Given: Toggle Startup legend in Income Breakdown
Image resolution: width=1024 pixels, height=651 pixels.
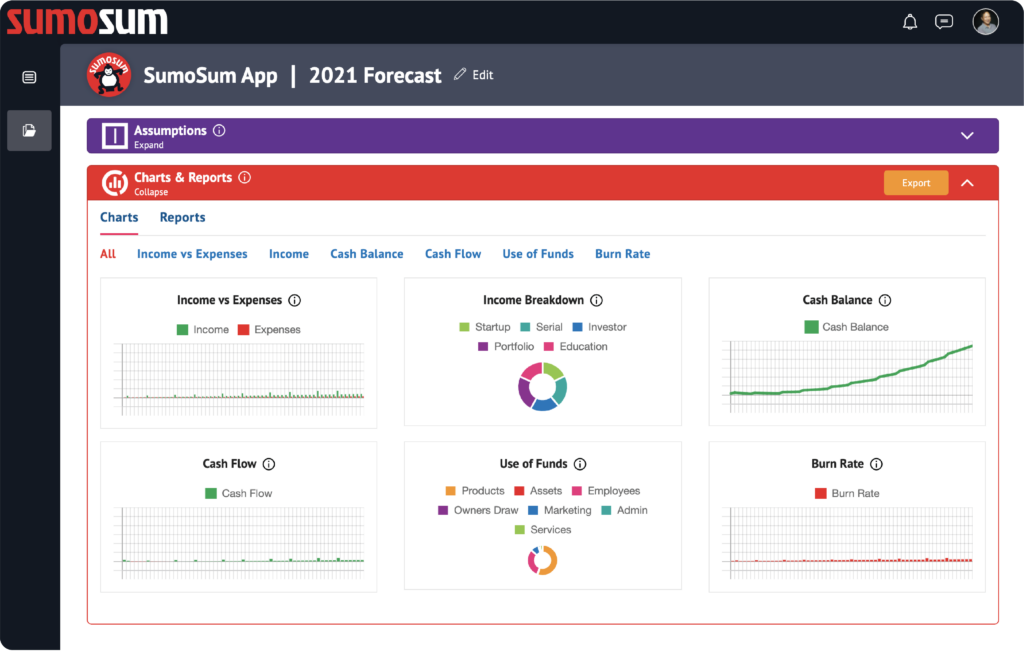Looking at the screenshot, I should 485,327.
